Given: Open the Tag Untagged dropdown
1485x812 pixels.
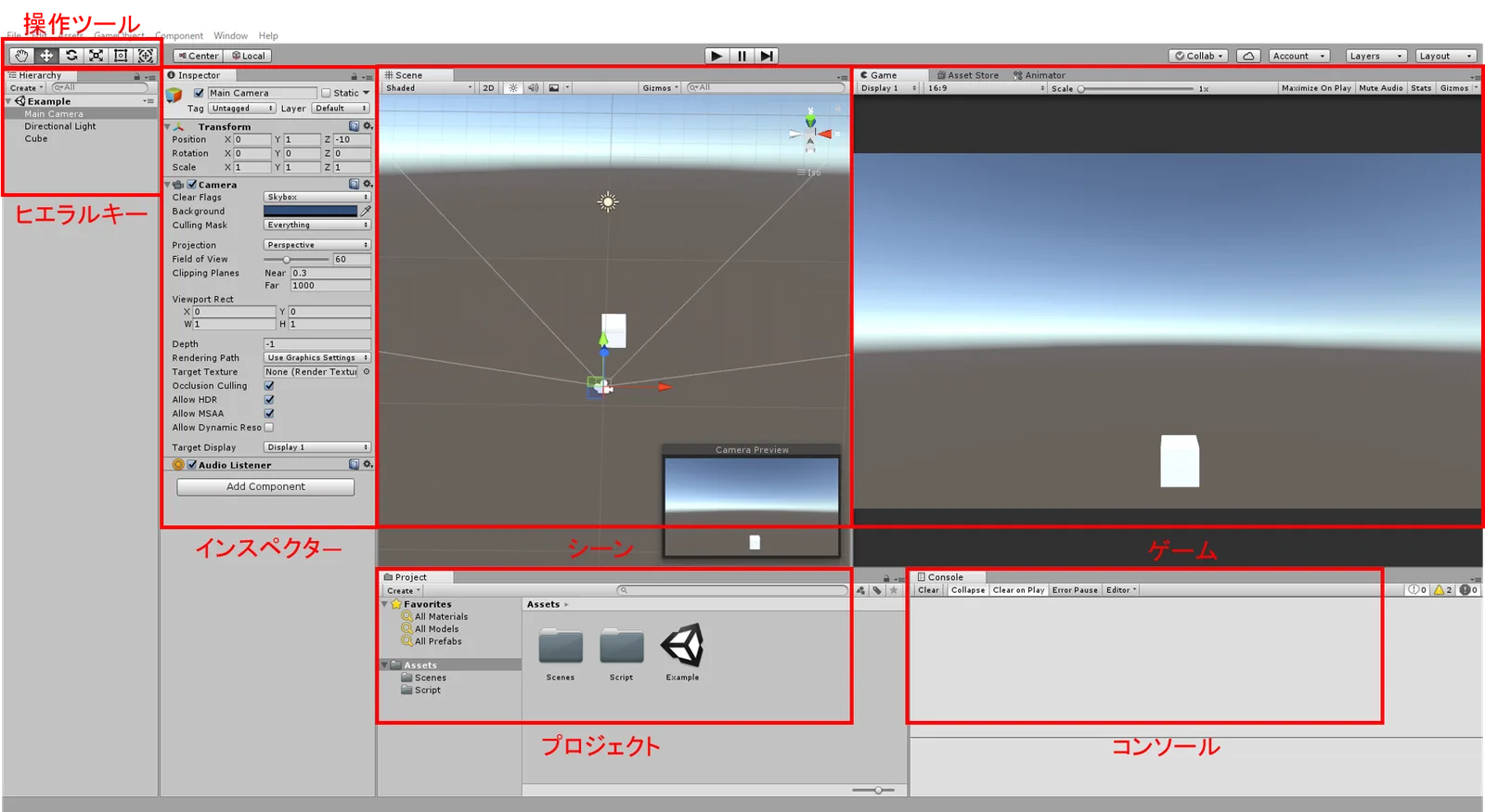Looking at the screenshot, I should [x=241, y=109].
